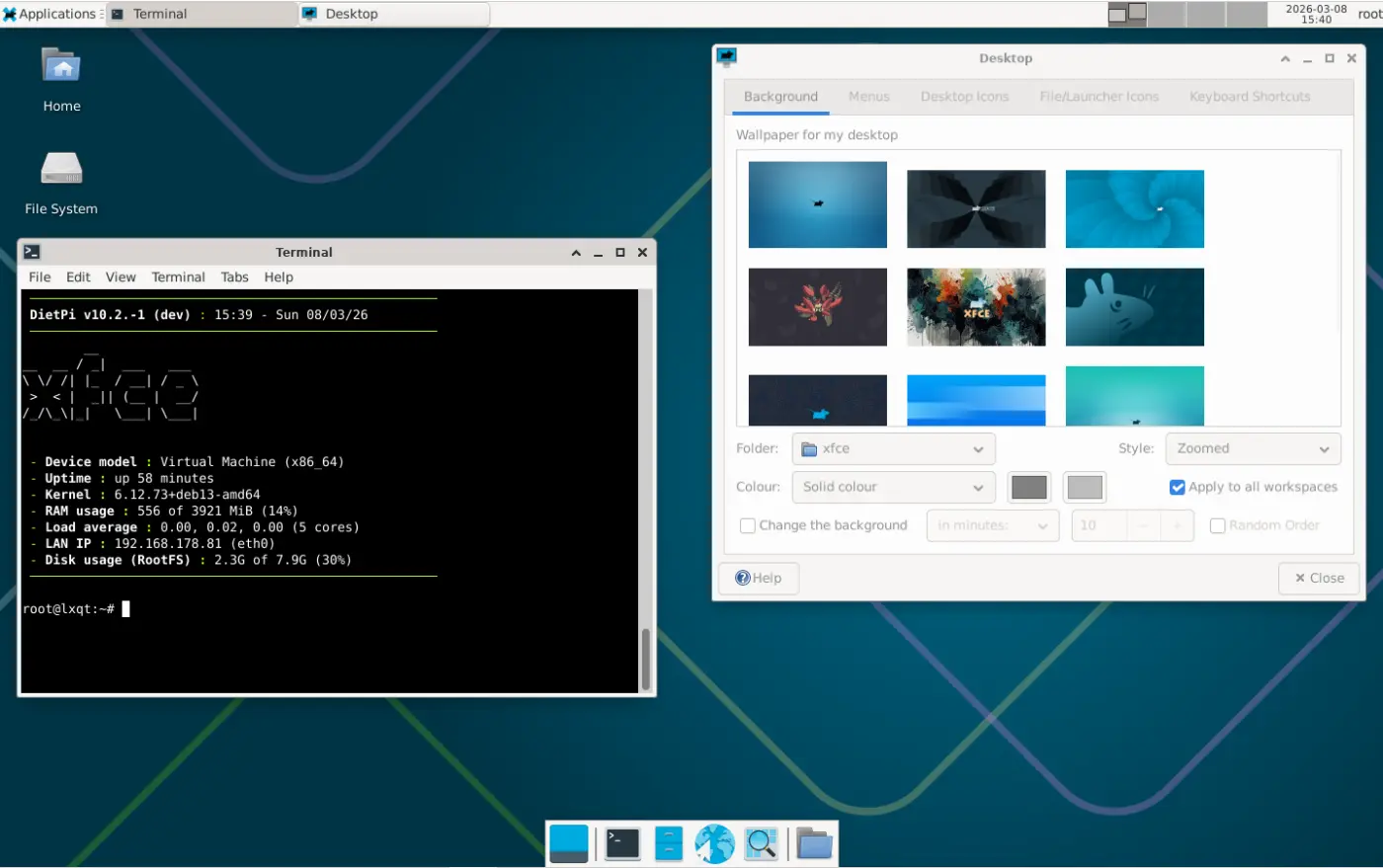1383x868 pixels.
Task: Enable Change the background checkbox
Action: coord(748,525)
